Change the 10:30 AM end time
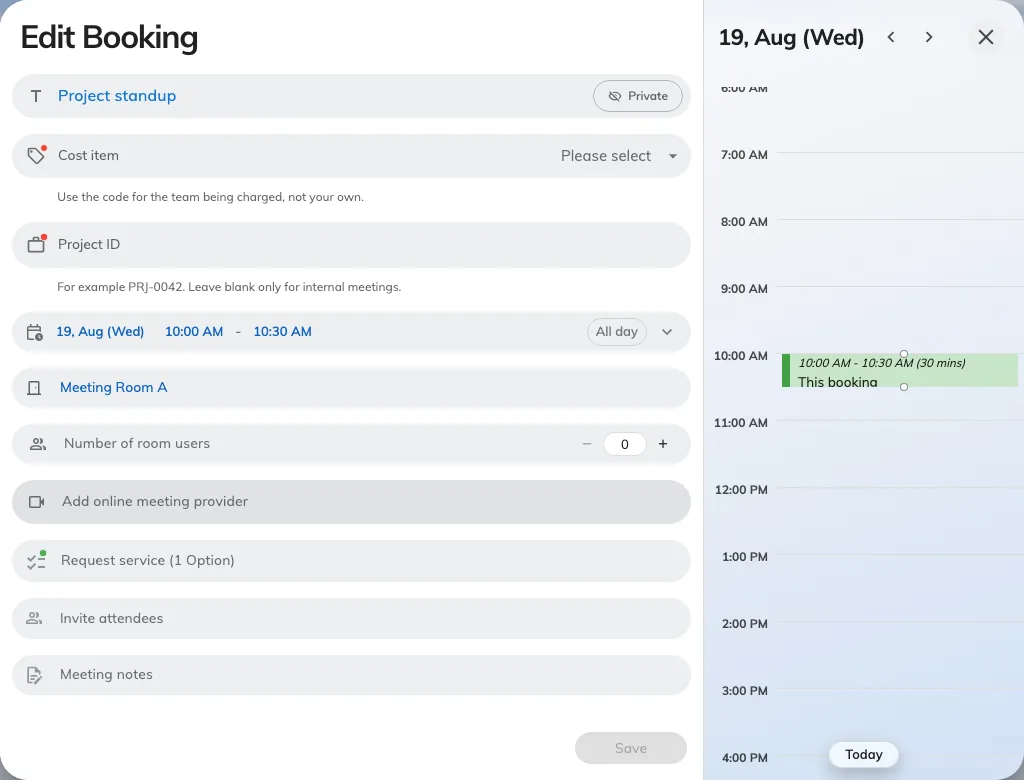1024x780 pixels. [282, 332]
